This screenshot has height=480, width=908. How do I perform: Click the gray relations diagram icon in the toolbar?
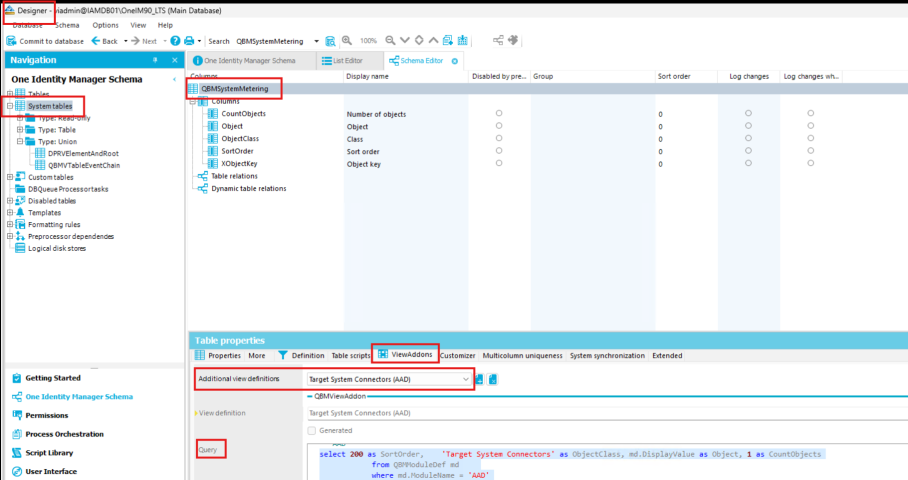pos(498,40)
